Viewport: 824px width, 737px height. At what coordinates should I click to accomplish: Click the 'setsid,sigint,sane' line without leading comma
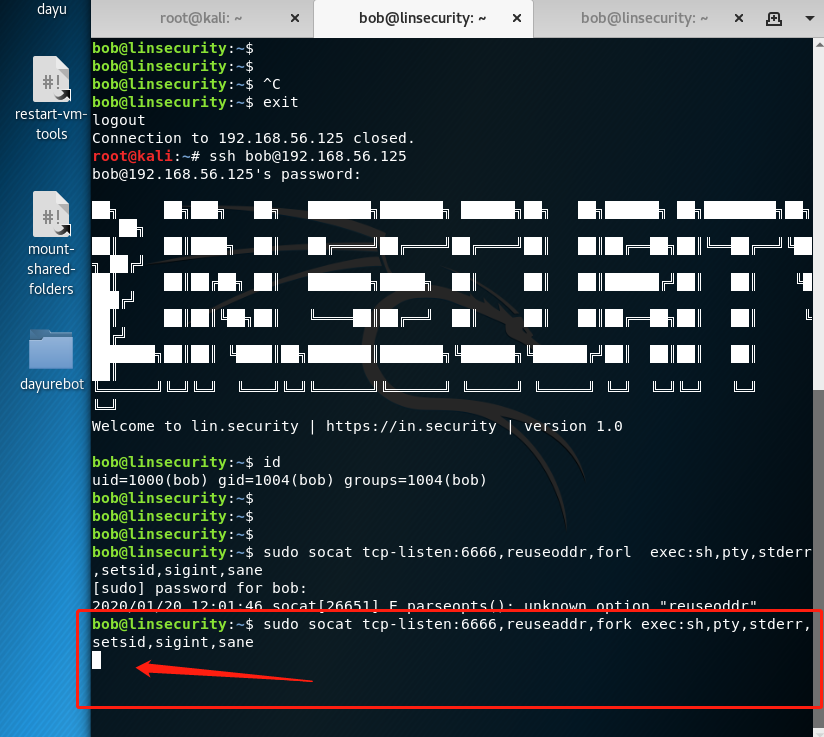coord(172,642)
